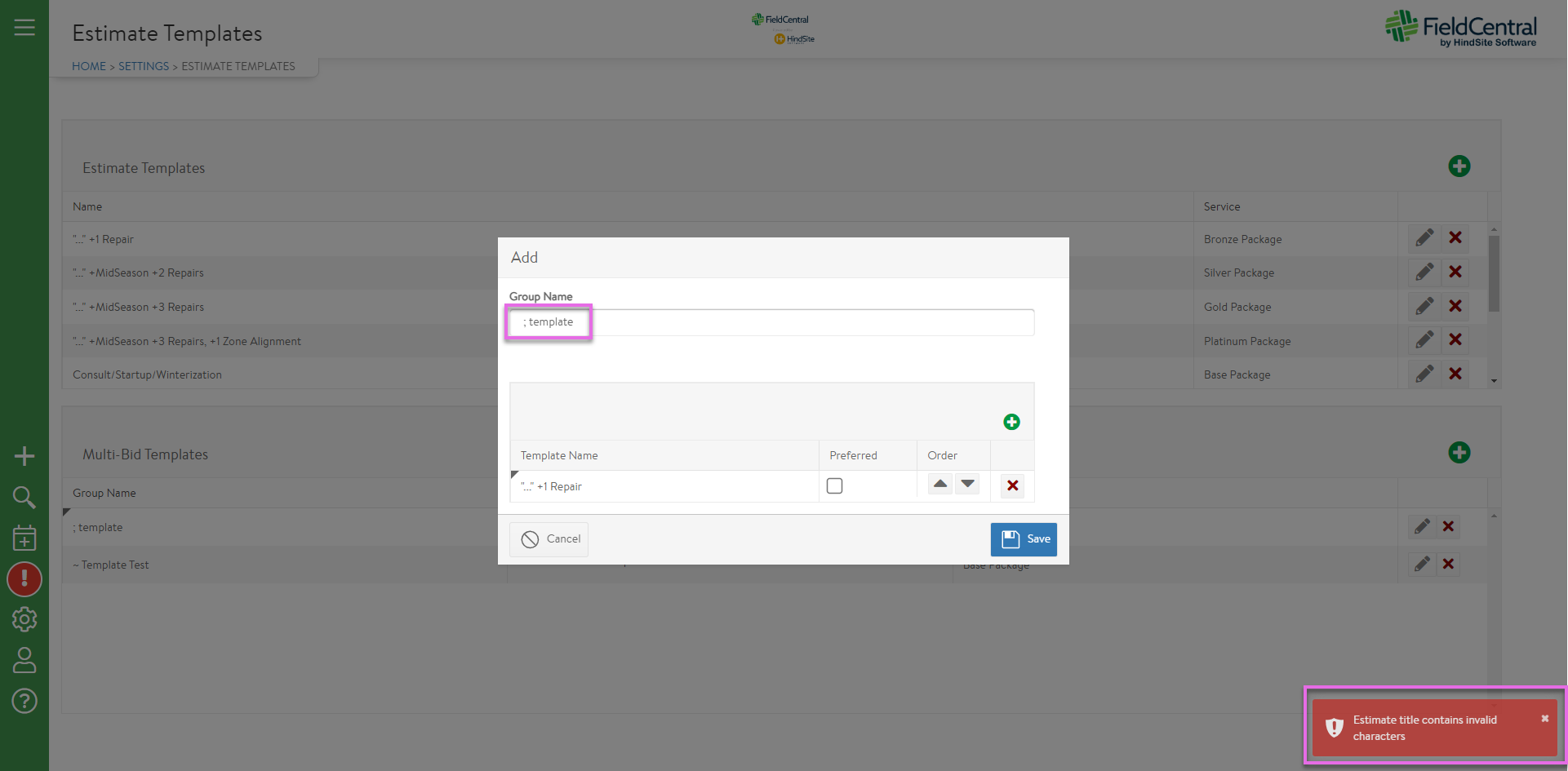
Task: Move +1 Repair template down in order
Action: click(968, 484)
